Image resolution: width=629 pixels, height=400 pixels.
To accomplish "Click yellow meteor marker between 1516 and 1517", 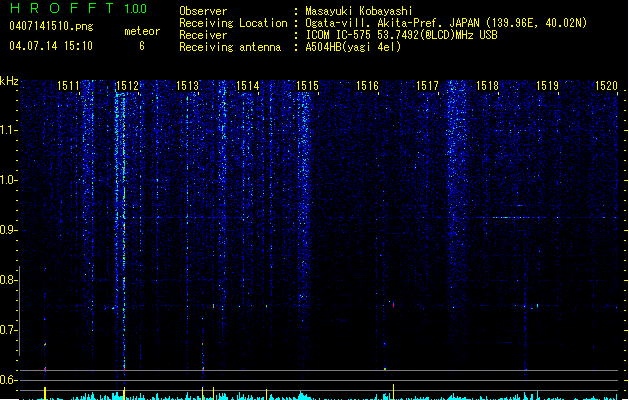I will click(394, 392).
